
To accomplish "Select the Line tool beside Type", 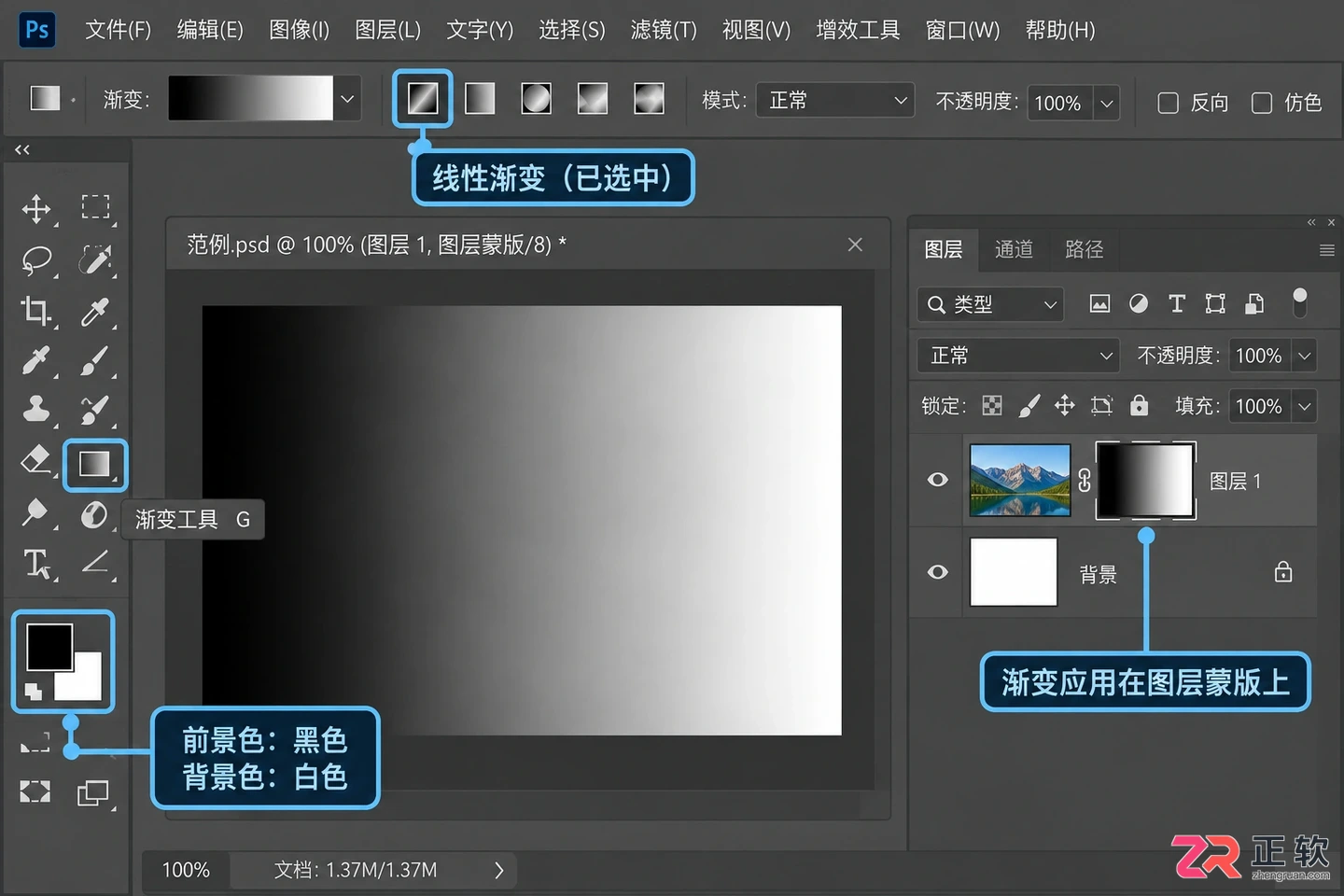I will [x=95, y=562].
